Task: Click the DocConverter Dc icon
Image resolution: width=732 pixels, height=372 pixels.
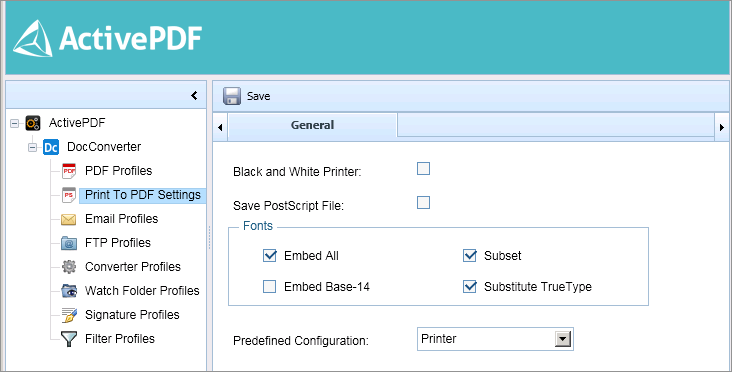Action: coord(51,147)
